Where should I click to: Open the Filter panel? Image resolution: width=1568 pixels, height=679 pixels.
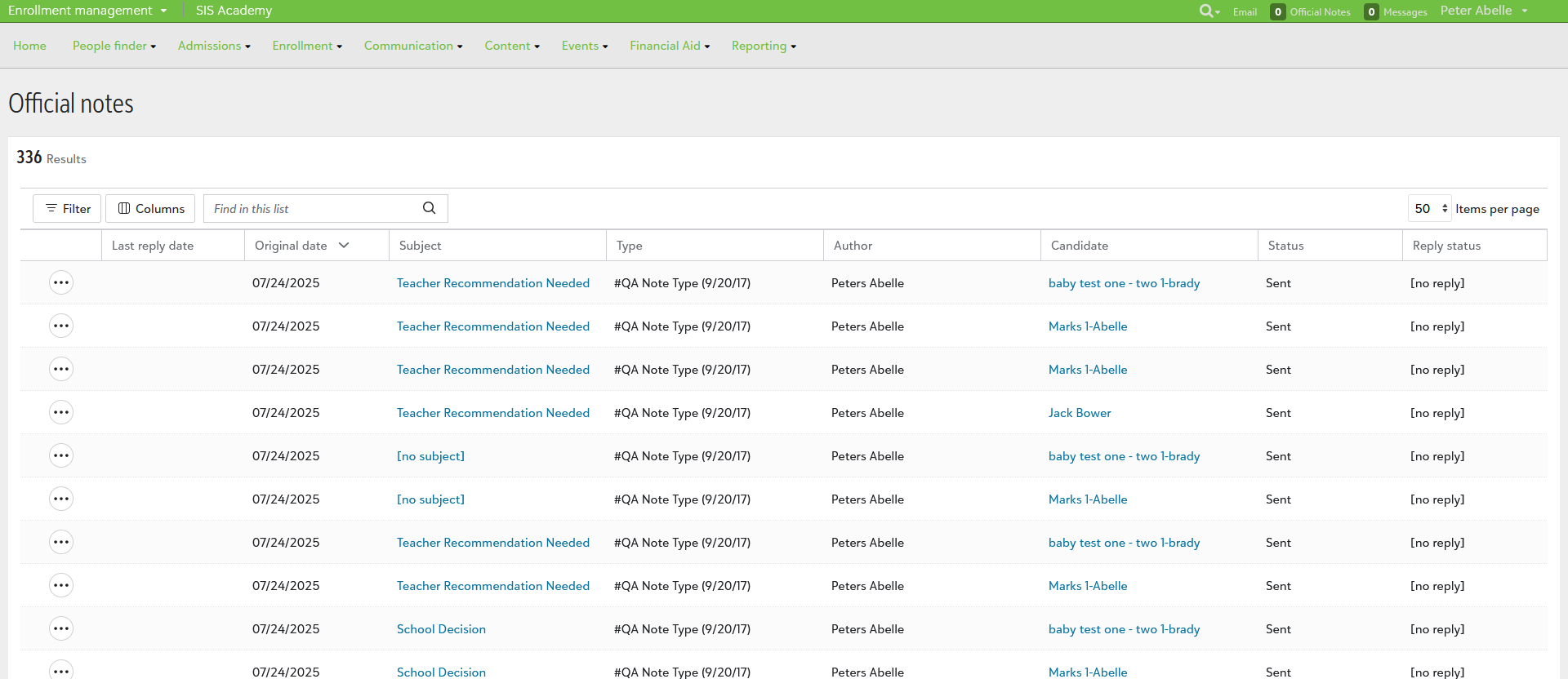pyautogui.click(x=67, y=208)
